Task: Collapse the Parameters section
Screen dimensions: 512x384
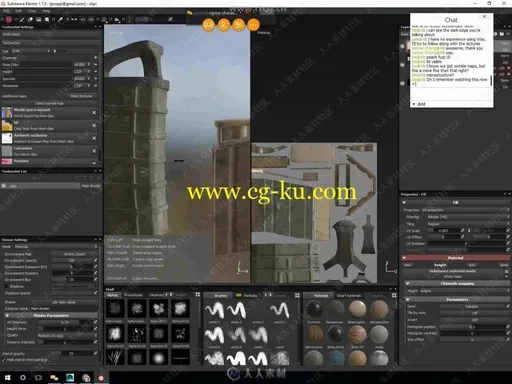Action: pyautogui.click(x=407, y=299)
